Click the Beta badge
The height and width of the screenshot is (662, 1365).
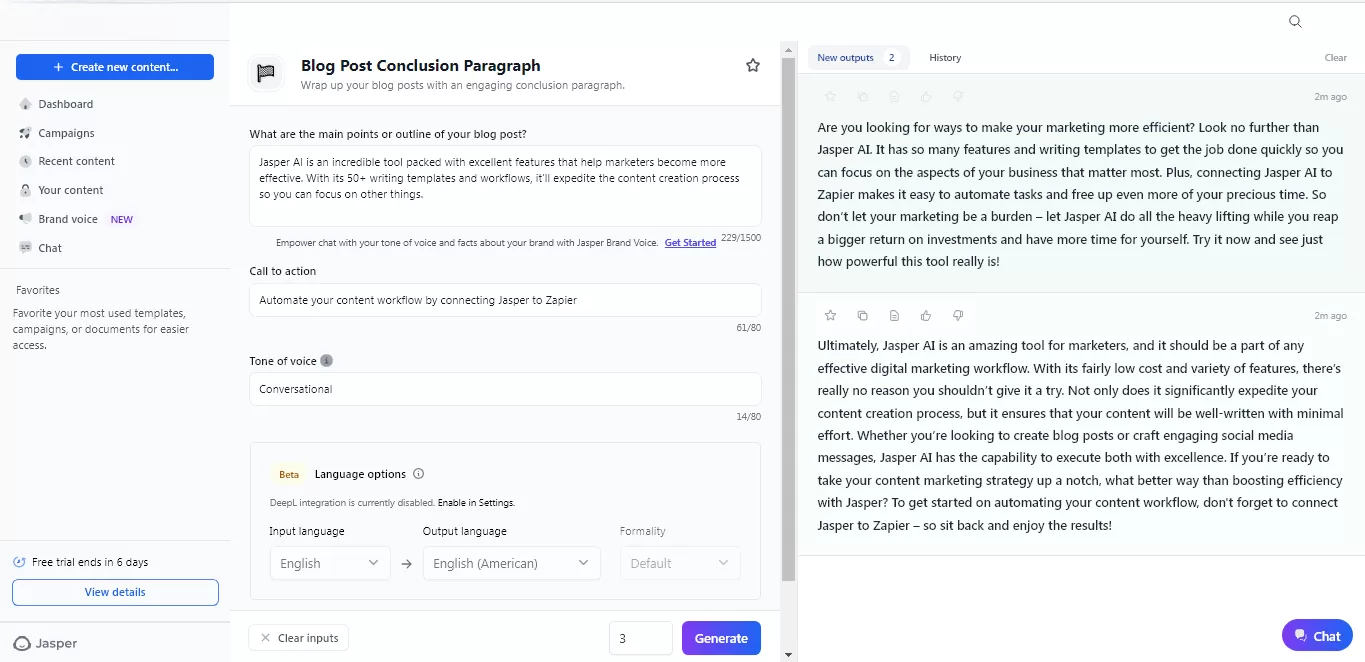click(289, 475)
